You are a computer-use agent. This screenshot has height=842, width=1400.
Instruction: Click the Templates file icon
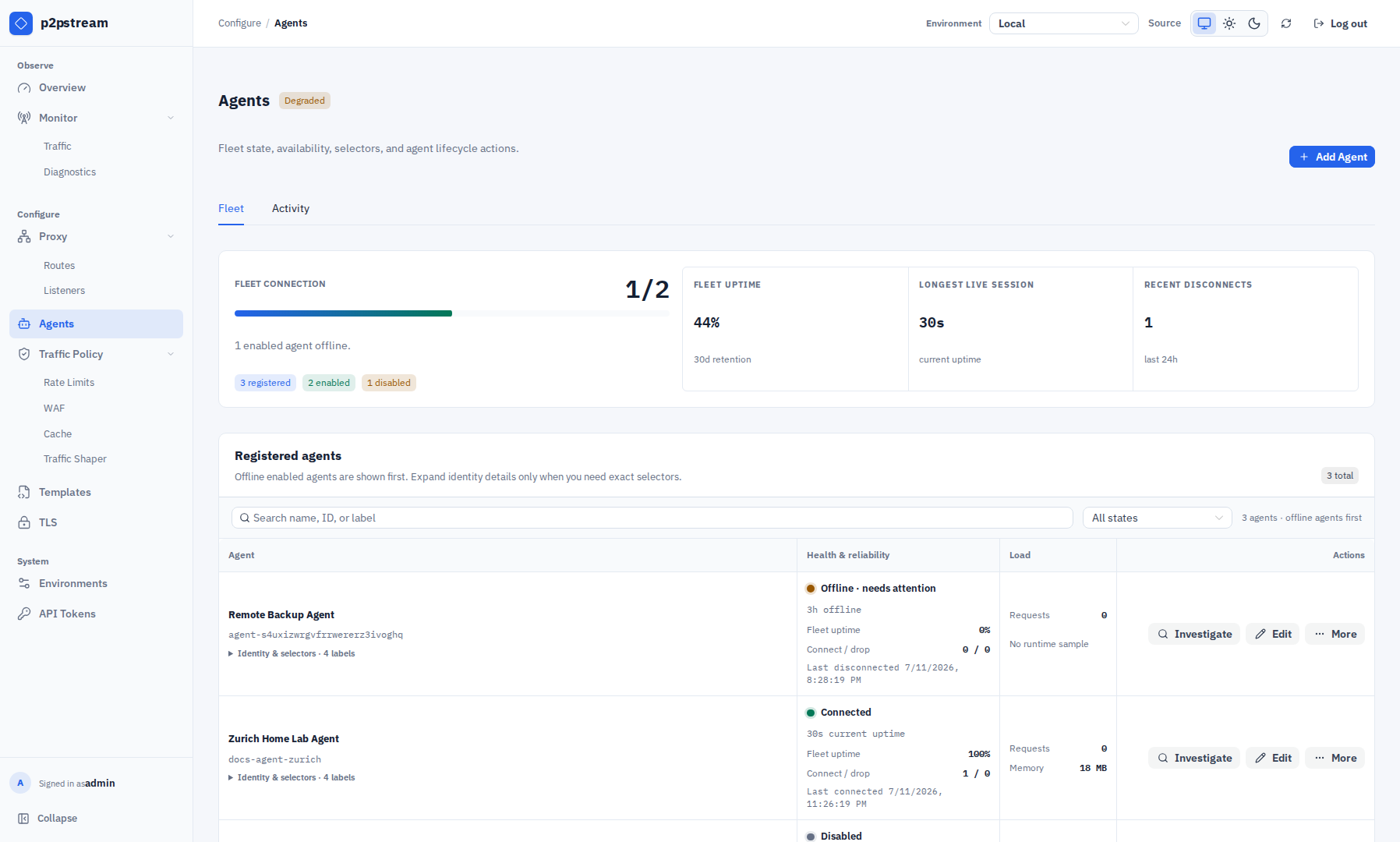[24, 492]
